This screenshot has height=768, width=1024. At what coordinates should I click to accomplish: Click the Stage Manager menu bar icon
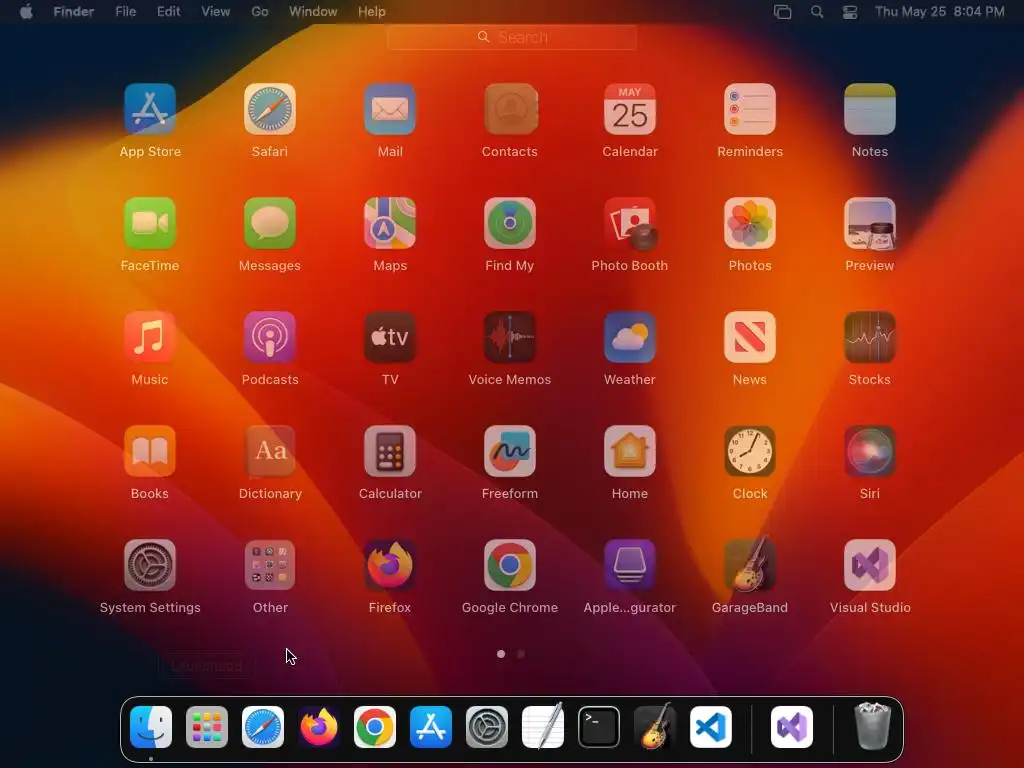782,11
